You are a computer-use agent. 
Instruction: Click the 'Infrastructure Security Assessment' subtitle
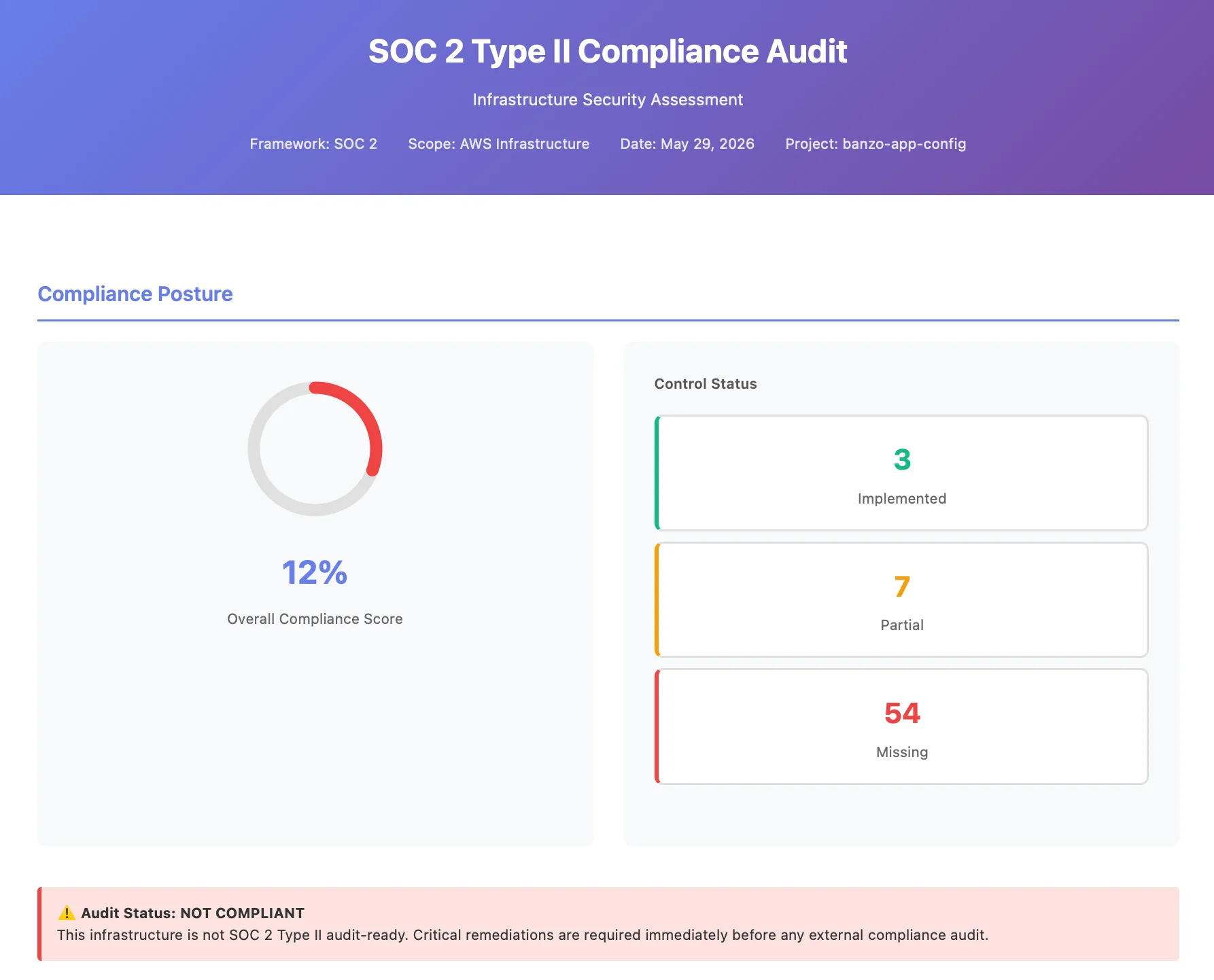[608, 100]
